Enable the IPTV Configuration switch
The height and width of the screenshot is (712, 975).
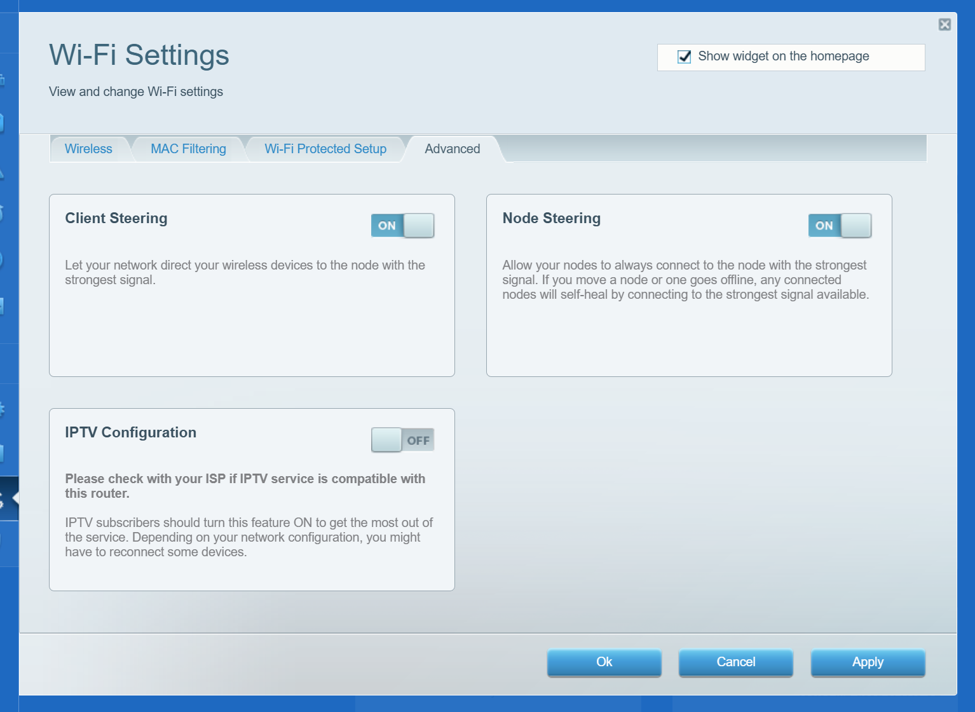click(x=402, y=440)
